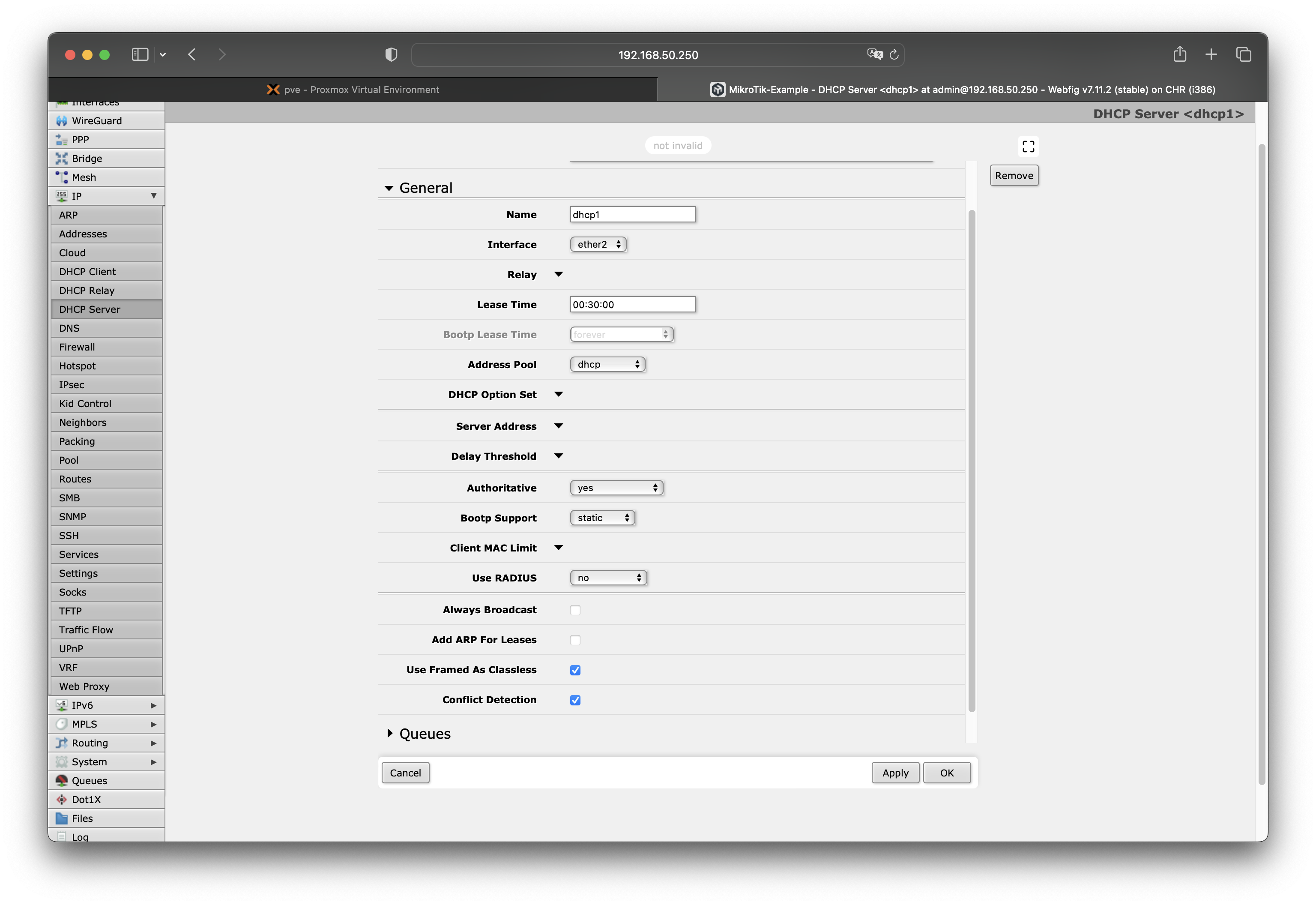Screen dimensions: 1316x905
Task: Click the Files folder icon
Action: coord(61,818)
